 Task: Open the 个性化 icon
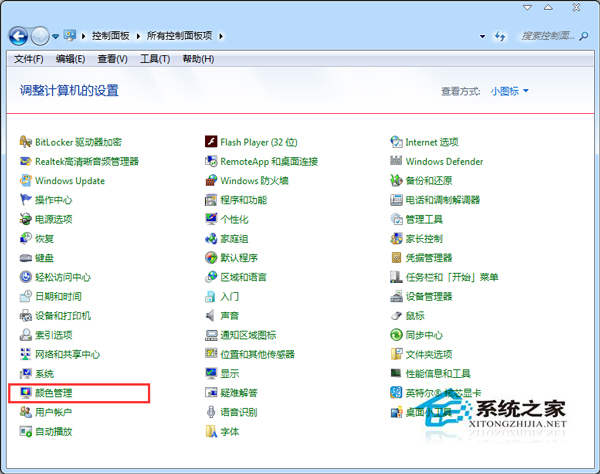pyautogui.click(x=211, y=219)
